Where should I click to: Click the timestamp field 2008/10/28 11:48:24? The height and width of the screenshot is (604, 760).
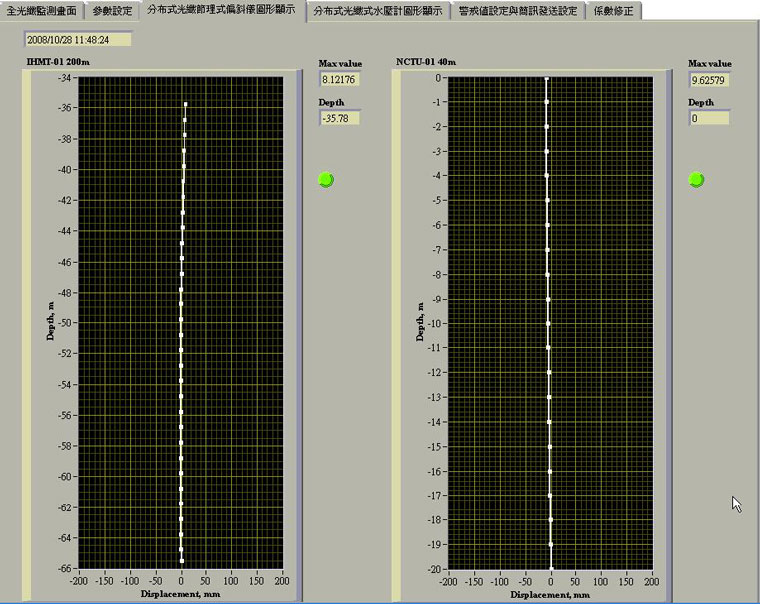pos(78,40)
